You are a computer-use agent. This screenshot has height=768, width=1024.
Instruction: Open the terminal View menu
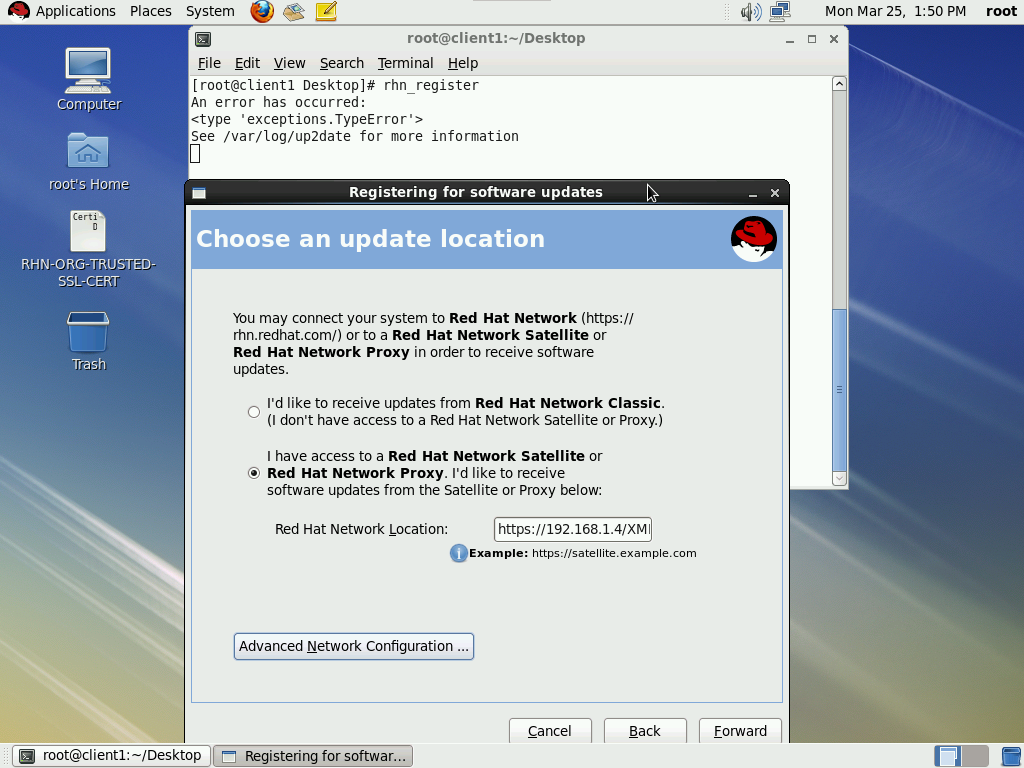(289, 63)
